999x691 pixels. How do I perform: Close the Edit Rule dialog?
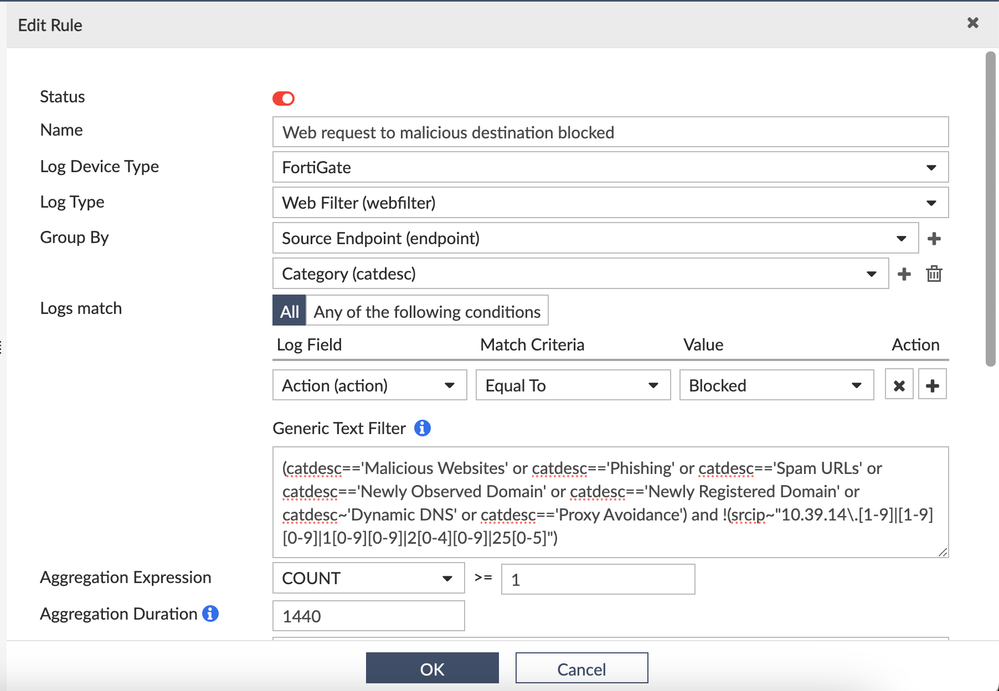click(972, 23)
